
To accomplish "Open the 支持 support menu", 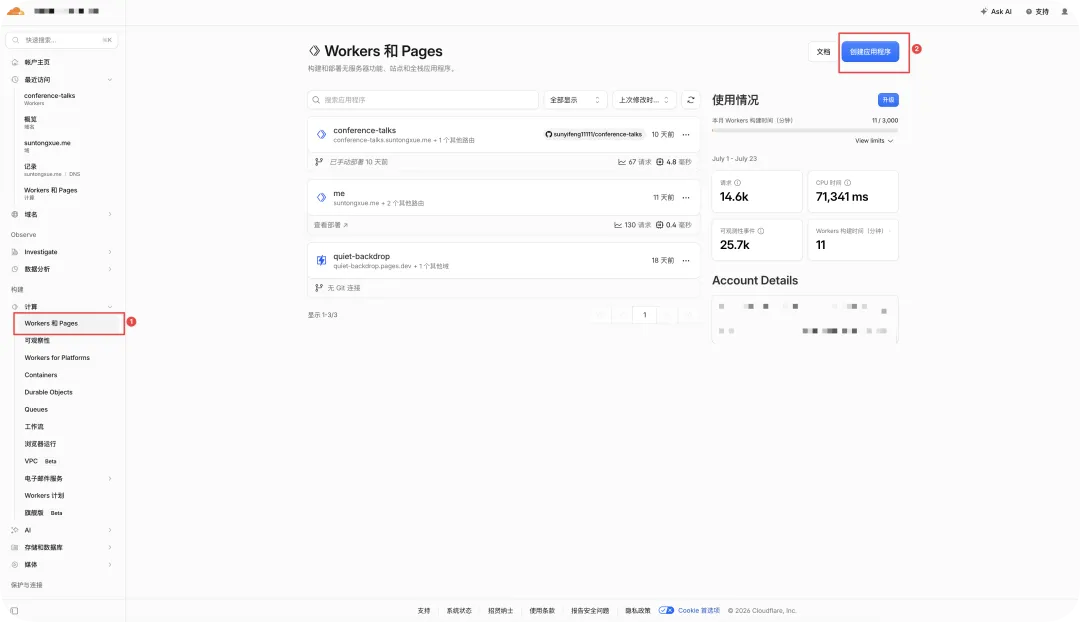I will pos(1037,12).
